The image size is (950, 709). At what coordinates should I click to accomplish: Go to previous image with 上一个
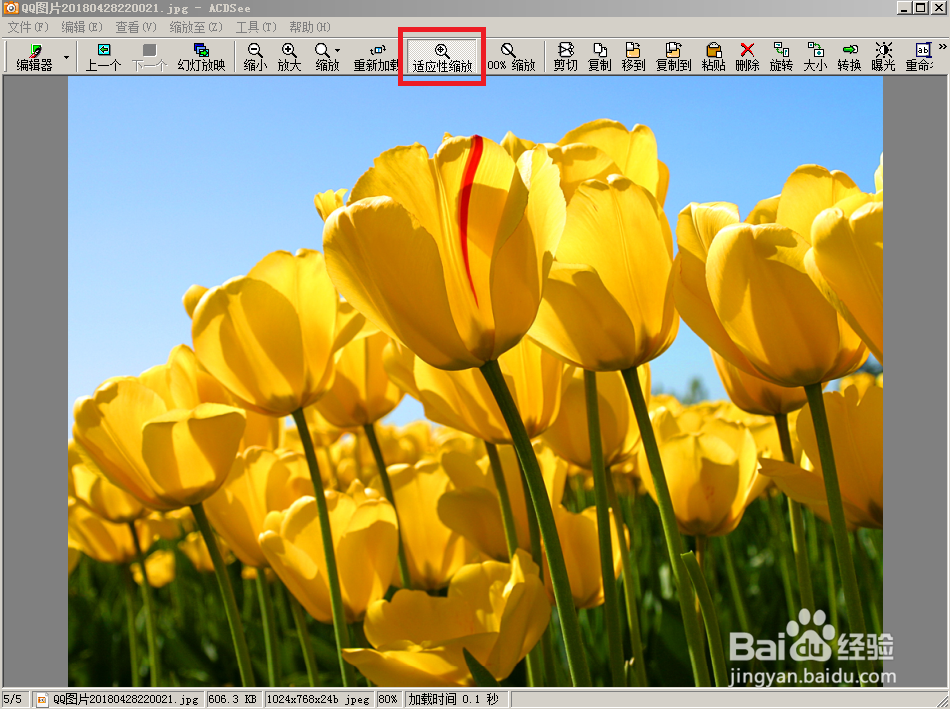103,57
